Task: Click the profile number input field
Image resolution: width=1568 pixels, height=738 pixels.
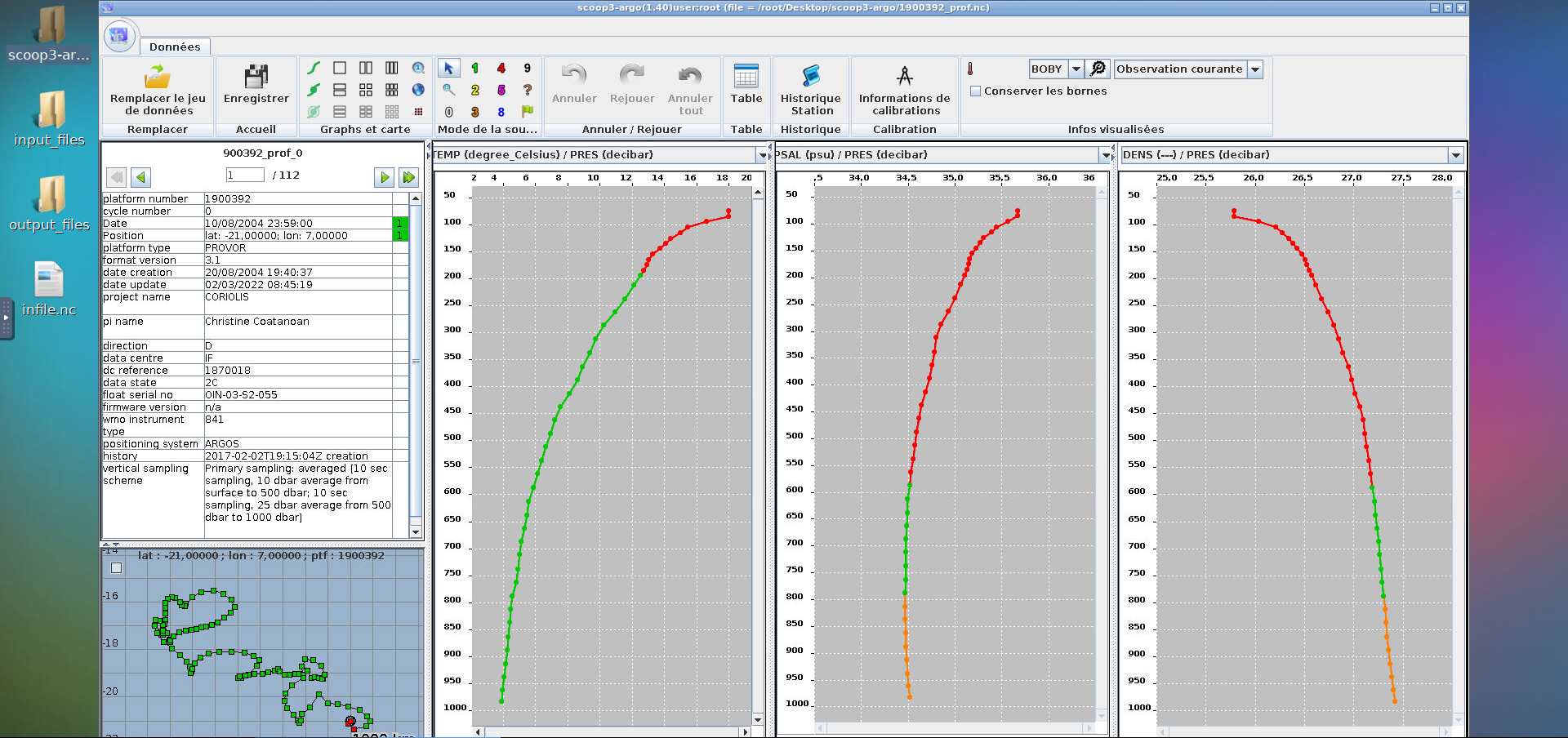Action: 245,176
